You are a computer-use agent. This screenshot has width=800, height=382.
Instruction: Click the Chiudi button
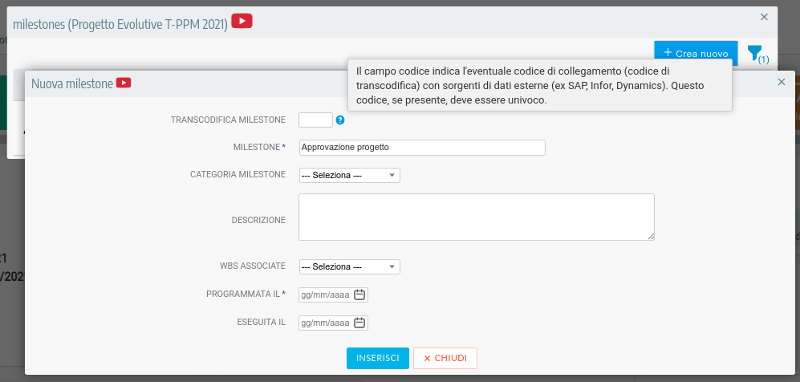(x=445, y=358)
